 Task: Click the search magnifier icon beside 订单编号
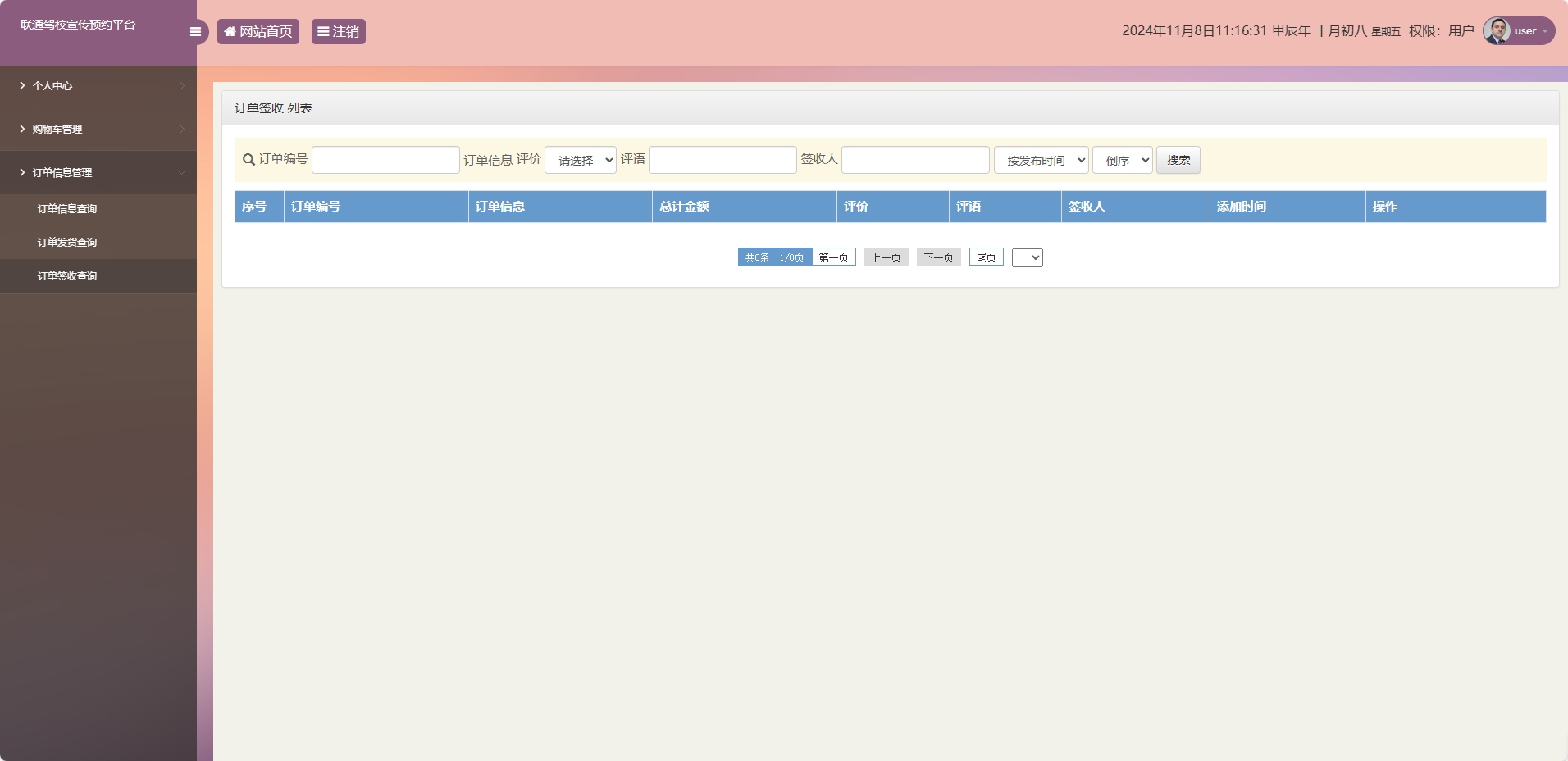[248, 161]
